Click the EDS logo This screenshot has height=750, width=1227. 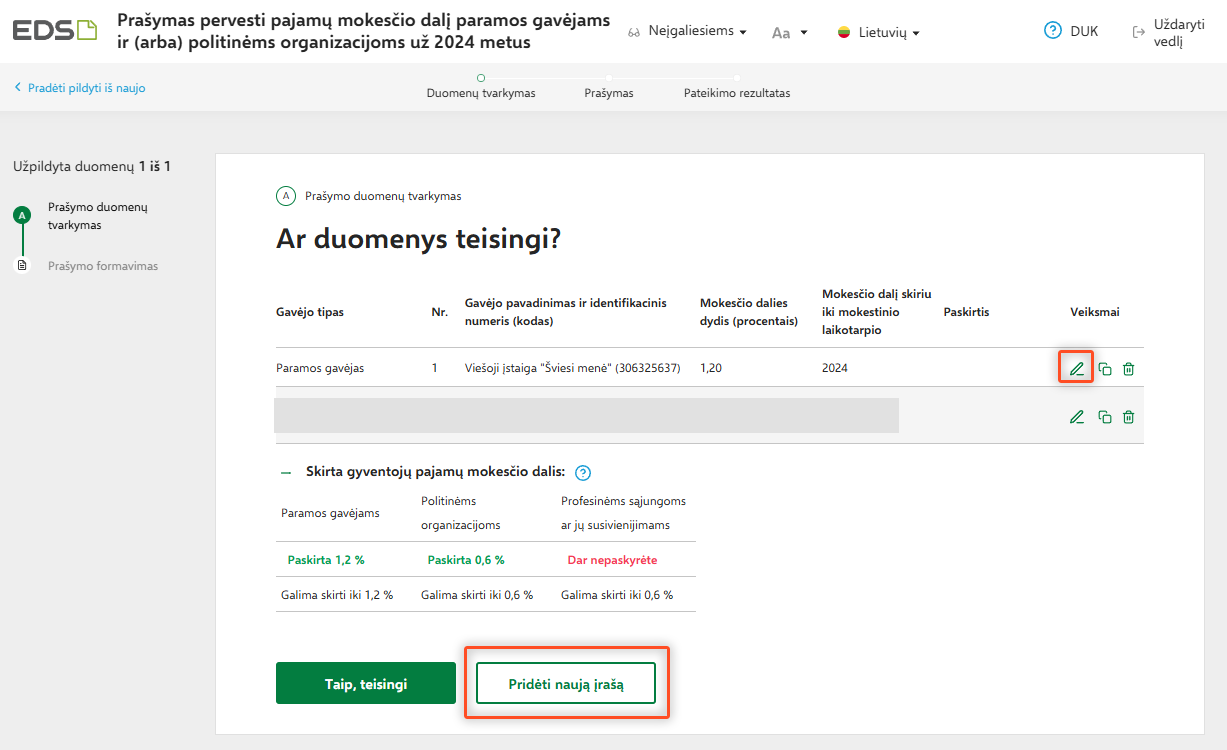pyautogui.click(x=55, y=31)
